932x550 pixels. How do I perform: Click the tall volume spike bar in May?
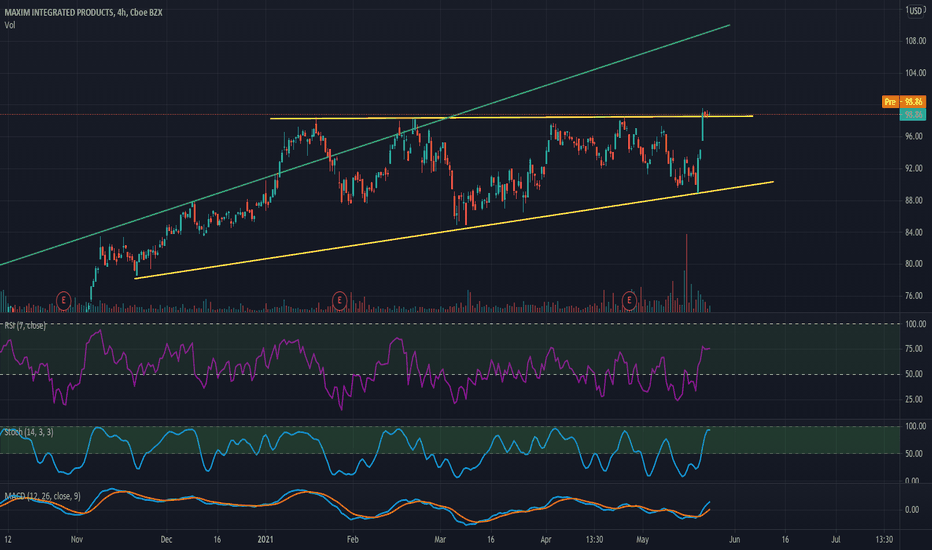[687, 273]
